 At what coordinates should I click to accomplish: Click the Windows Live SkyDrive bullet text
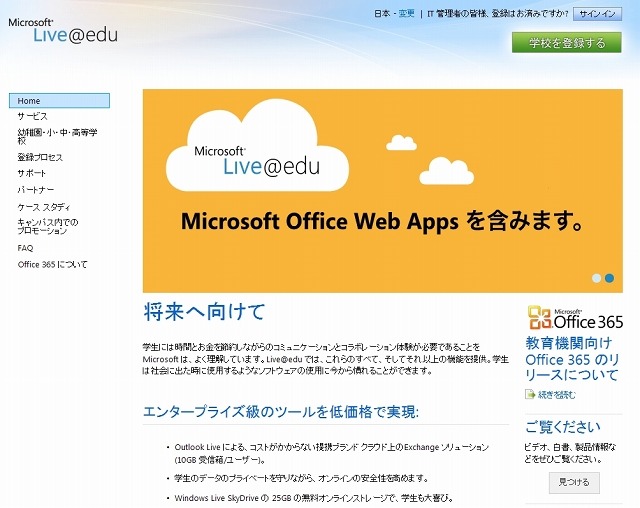click(314, 498)
